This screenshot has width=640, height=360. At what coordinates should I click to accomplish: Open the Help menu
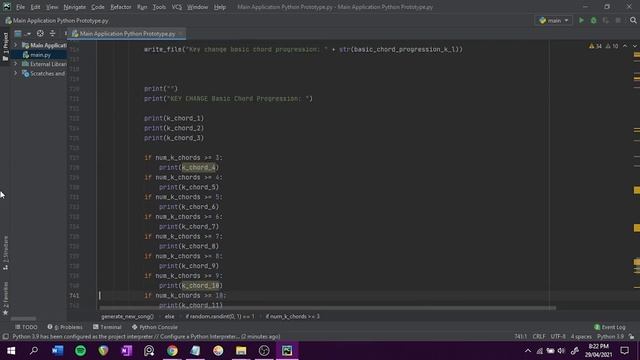click(220, 7)
